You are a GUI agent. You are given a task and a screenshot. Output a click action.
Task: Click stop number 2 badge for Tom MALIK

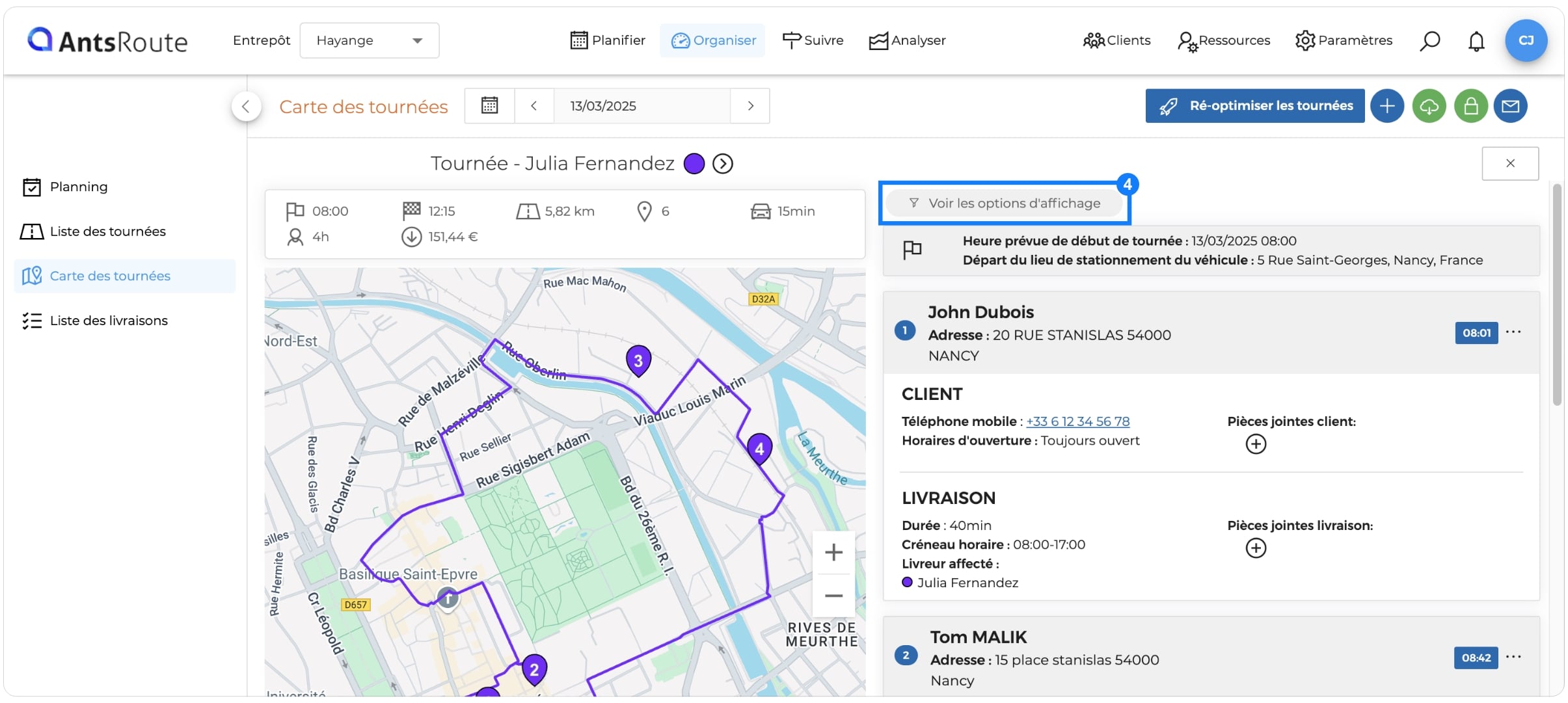coord(906,656)
